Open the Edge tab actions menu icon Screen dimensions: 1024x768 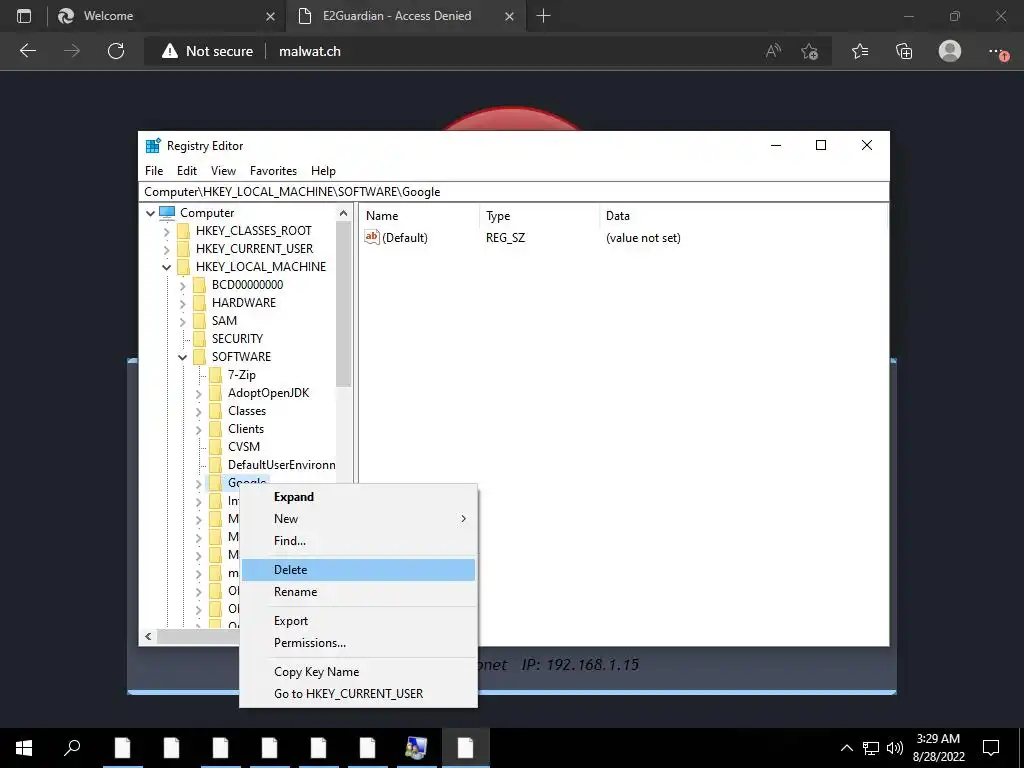click(x=24, y=16)
